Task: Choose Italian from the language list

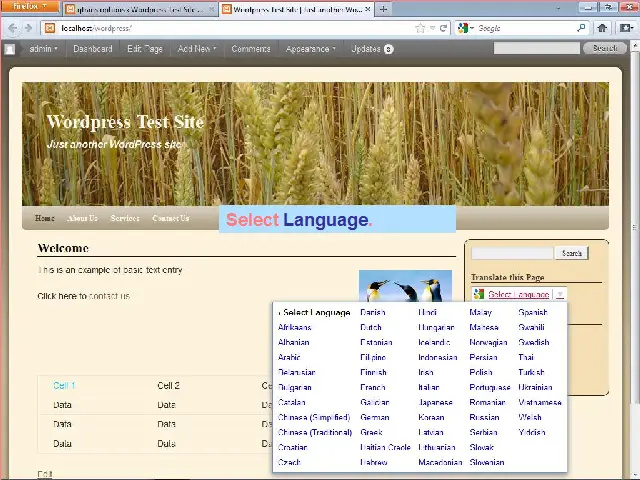Action: point(429,387)
